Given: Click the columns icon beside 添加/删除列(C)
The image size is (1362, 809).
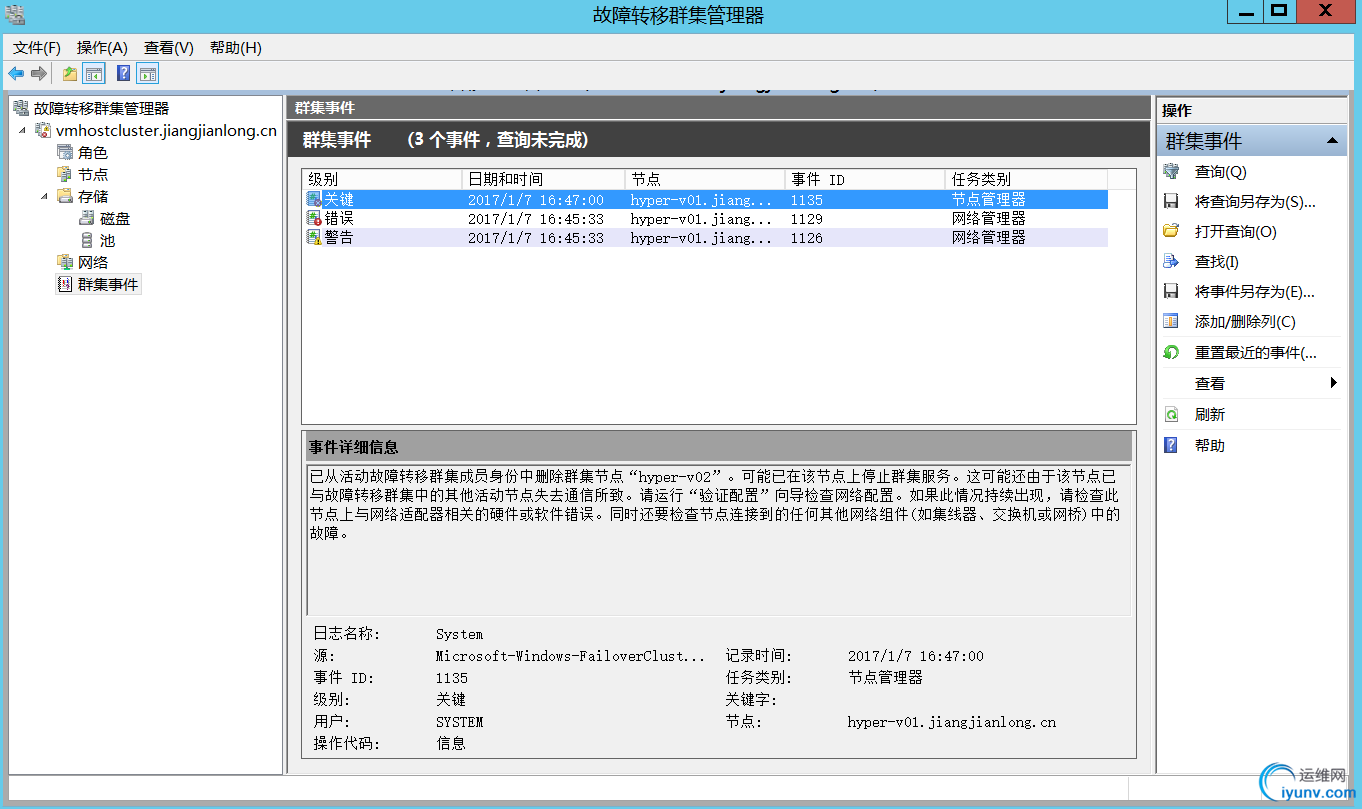Looking at the screenshot, I should click(x=1172, y=322).
